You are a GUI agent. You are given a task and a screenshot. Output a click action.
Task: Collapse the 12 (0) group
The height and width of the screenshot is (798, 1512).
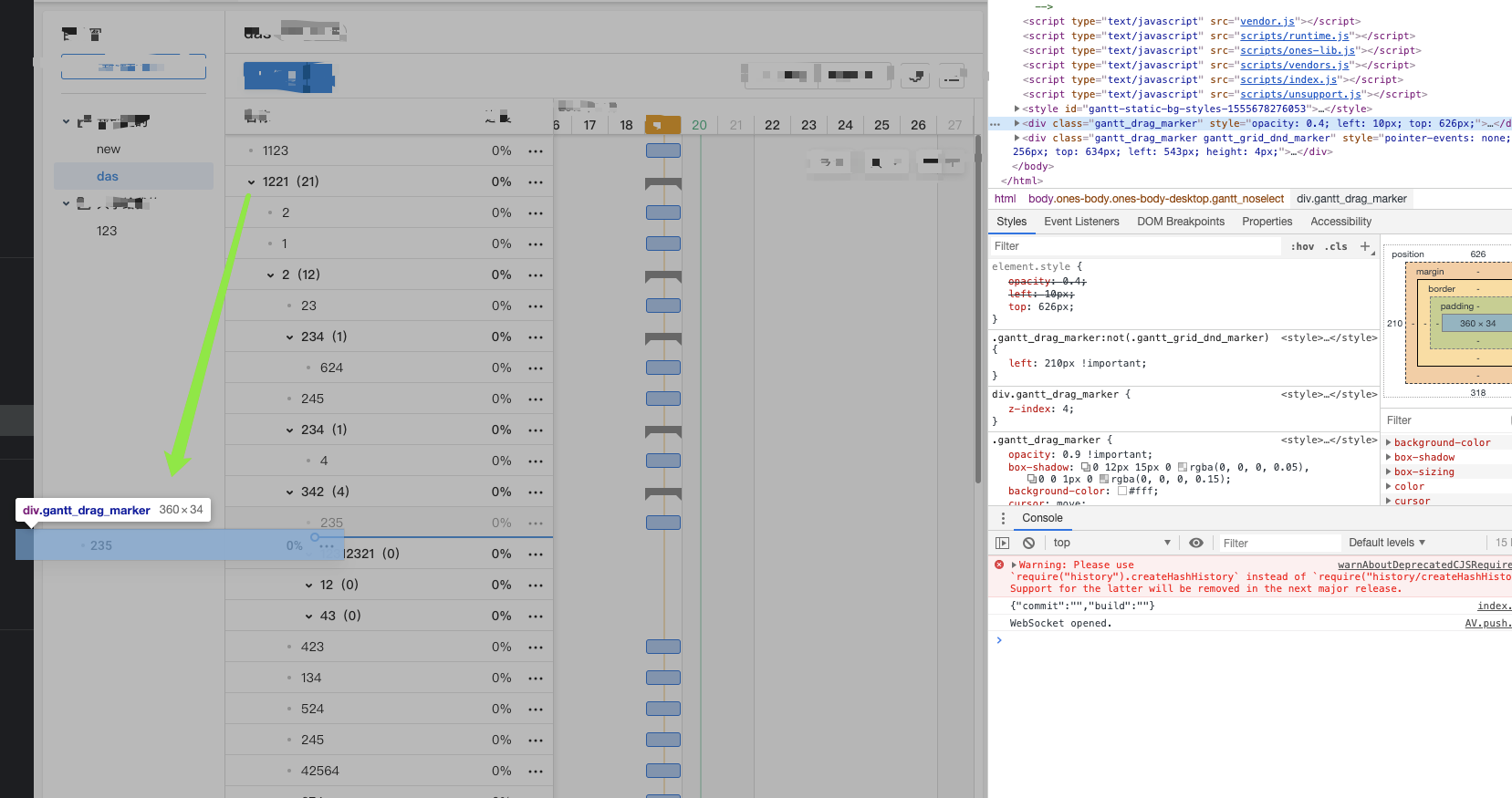pyautogui.click(x=308, y=586)
